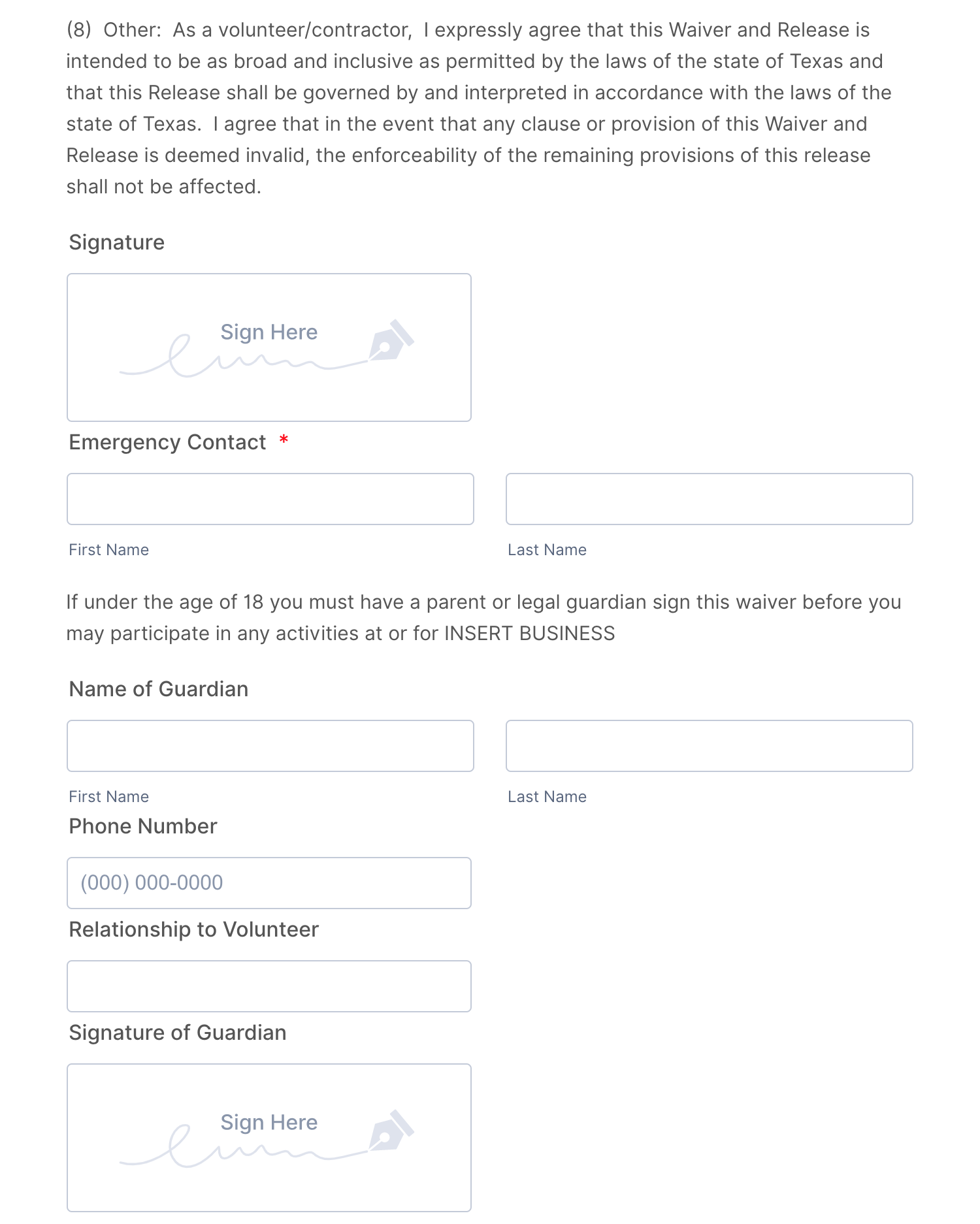Select the Phone Number input box

(x=269, y=883)
